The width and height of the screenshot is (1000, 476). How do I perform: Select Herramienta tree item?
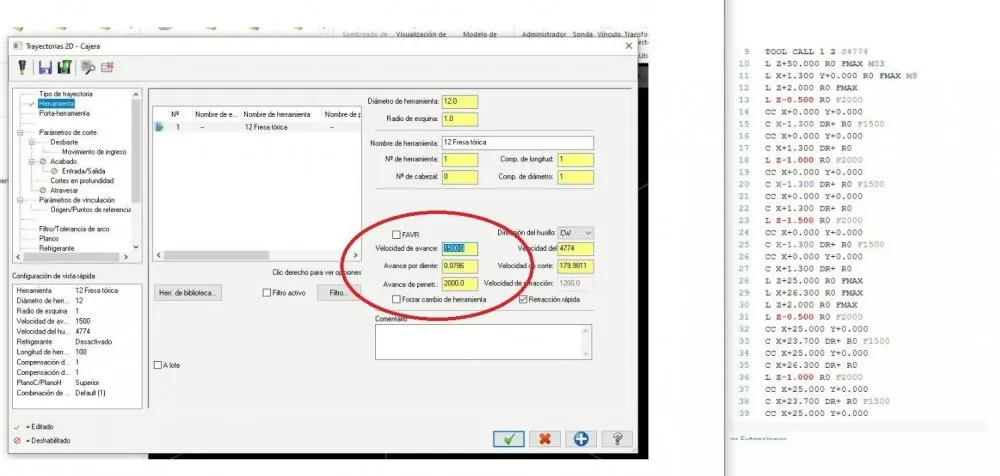pos(56,103)
